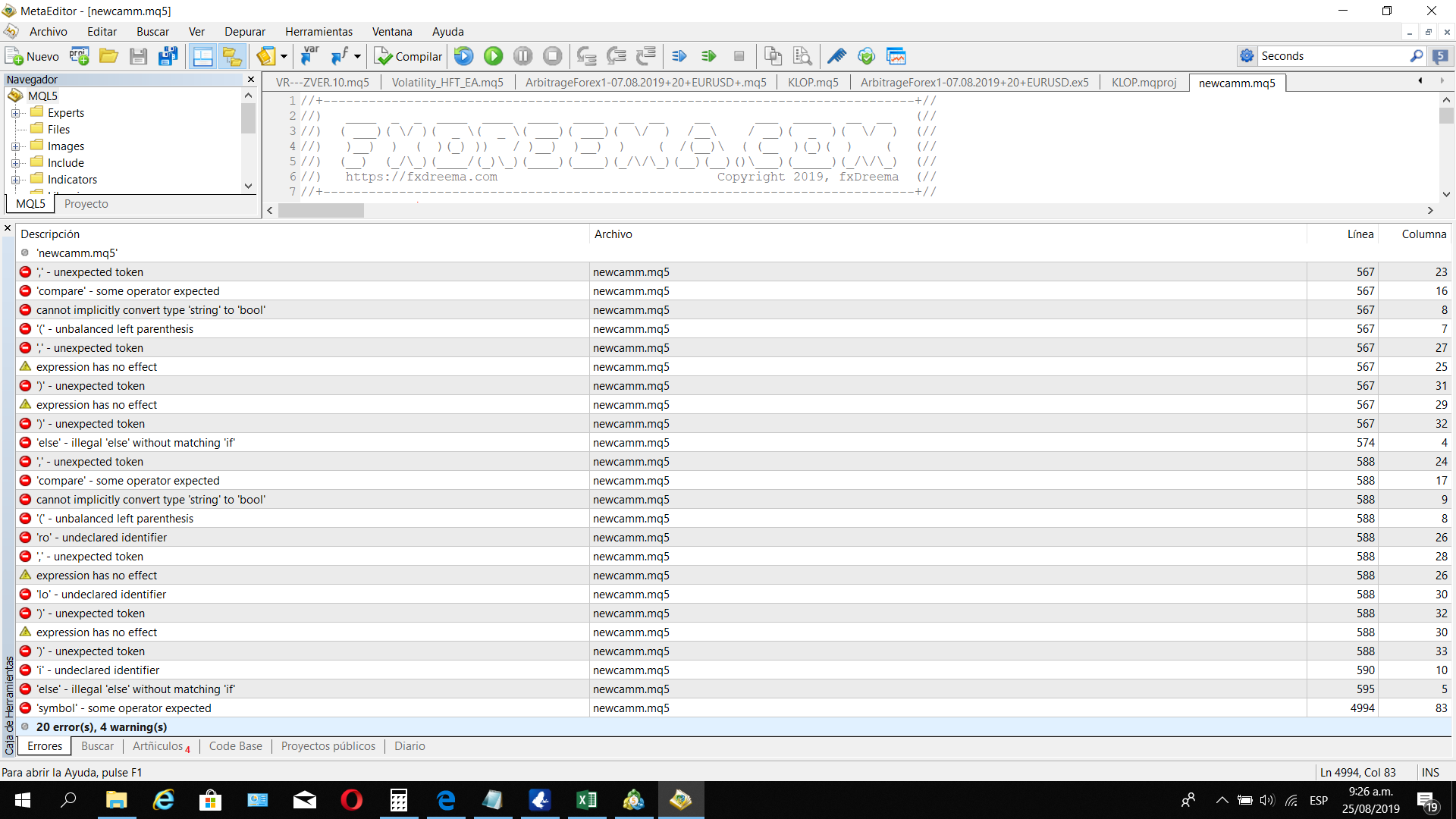The width and height of the screenshot is (1456, 819).
Task: Start debugging with the green play button
Action: pyautogui.click(x=494, y=56)
